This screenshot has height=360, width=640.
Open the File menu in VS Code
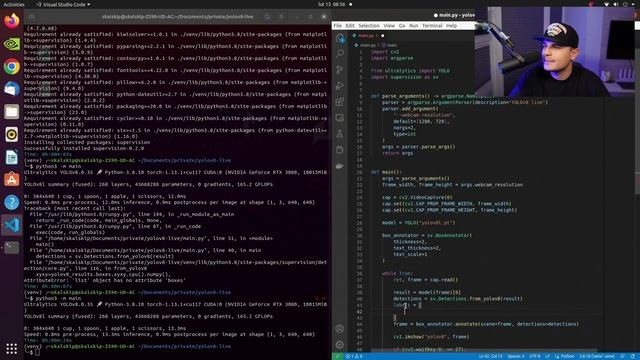click(338, 26)
